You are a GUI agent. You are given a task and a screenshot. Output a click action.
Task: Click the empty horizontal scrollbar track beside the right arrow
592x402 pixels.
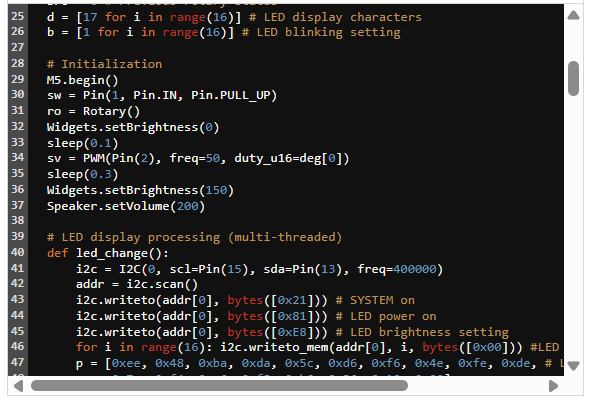point(478,385)
